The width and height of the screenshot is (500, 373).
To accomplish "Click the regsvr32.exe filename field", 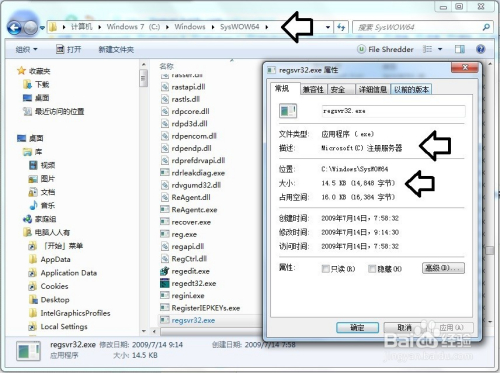I will click(393, 111).
